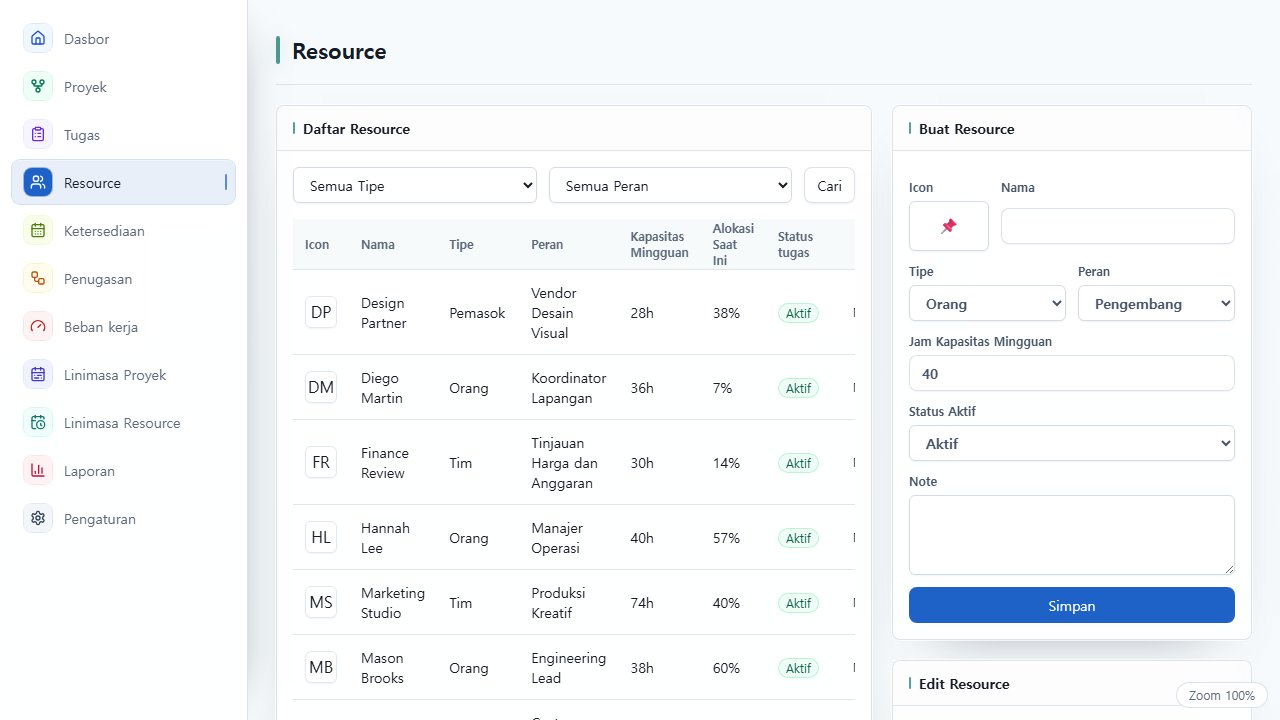Click the Alokasi Saat Ini column header
Image resolution: width=1280 pixels, height=720 pixels.
733,245
